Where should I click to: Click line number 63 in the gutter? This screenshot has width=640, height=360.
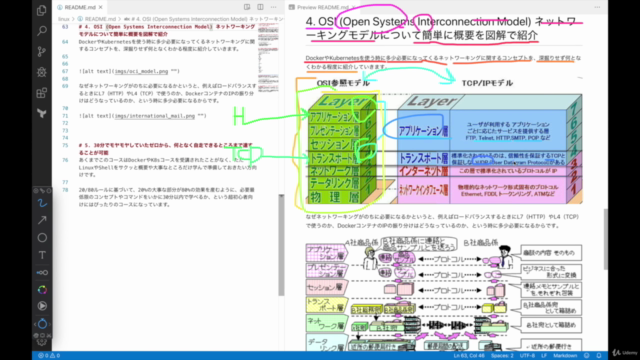65,27
